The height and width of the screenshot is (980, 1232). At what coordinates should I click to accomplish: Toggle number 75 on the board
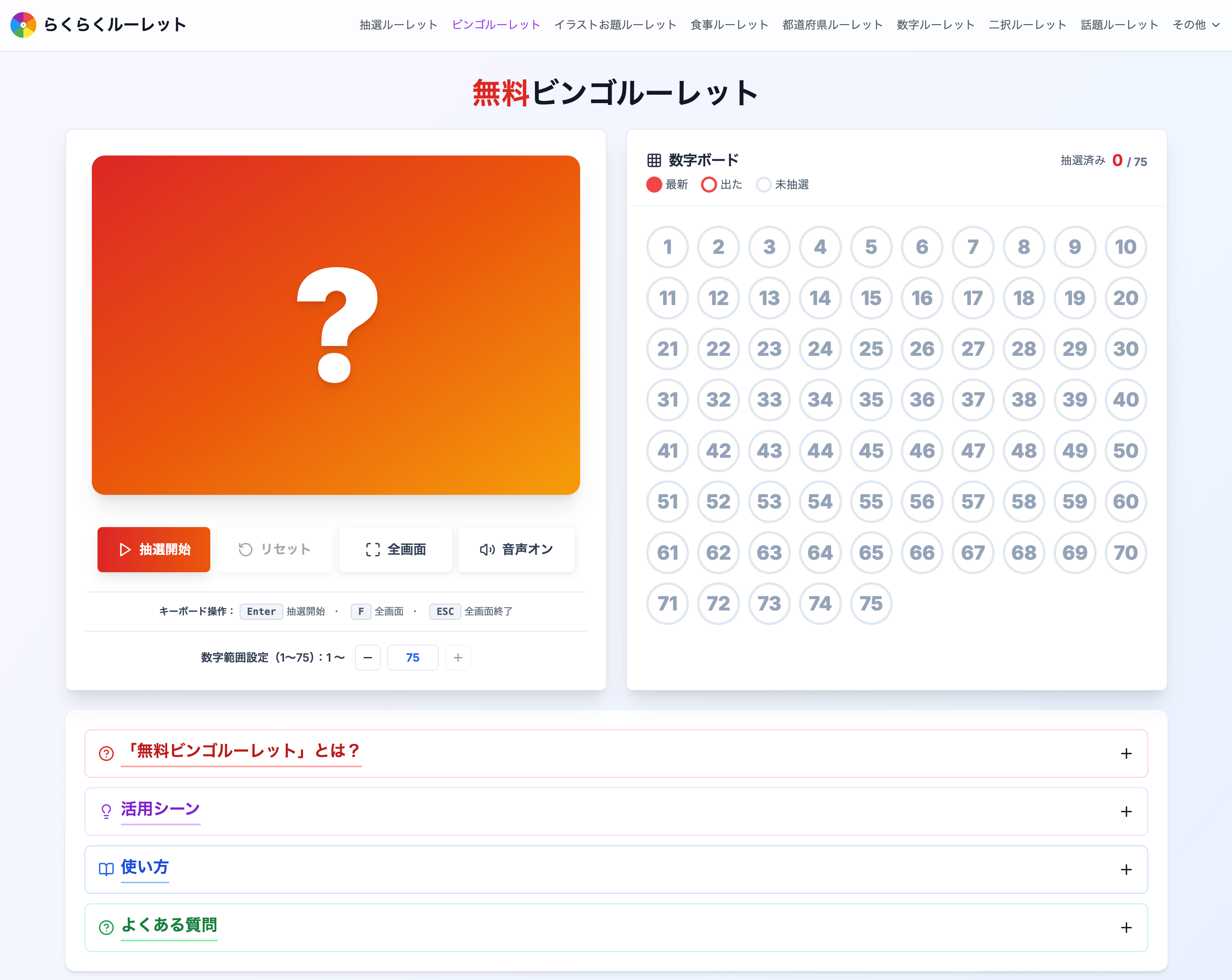click(x=871, y=604)
